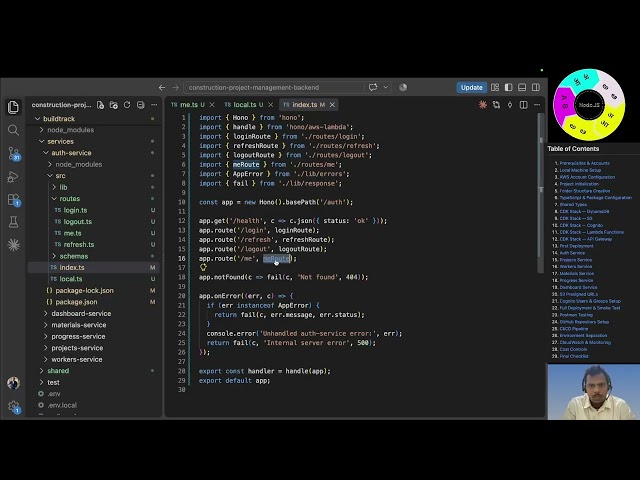
Task: Click New File icon in Explorer header
Action: coord(100,105)
